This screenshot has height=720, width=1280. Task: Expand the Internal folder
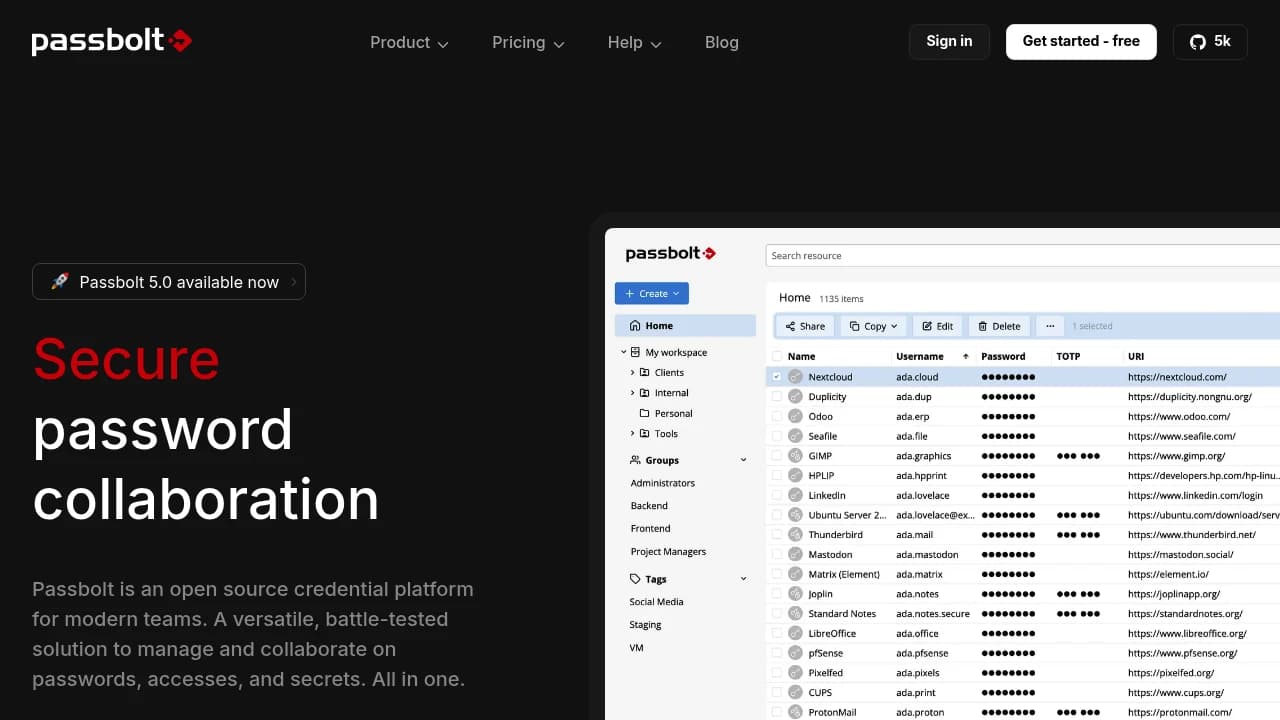point(632,393)
